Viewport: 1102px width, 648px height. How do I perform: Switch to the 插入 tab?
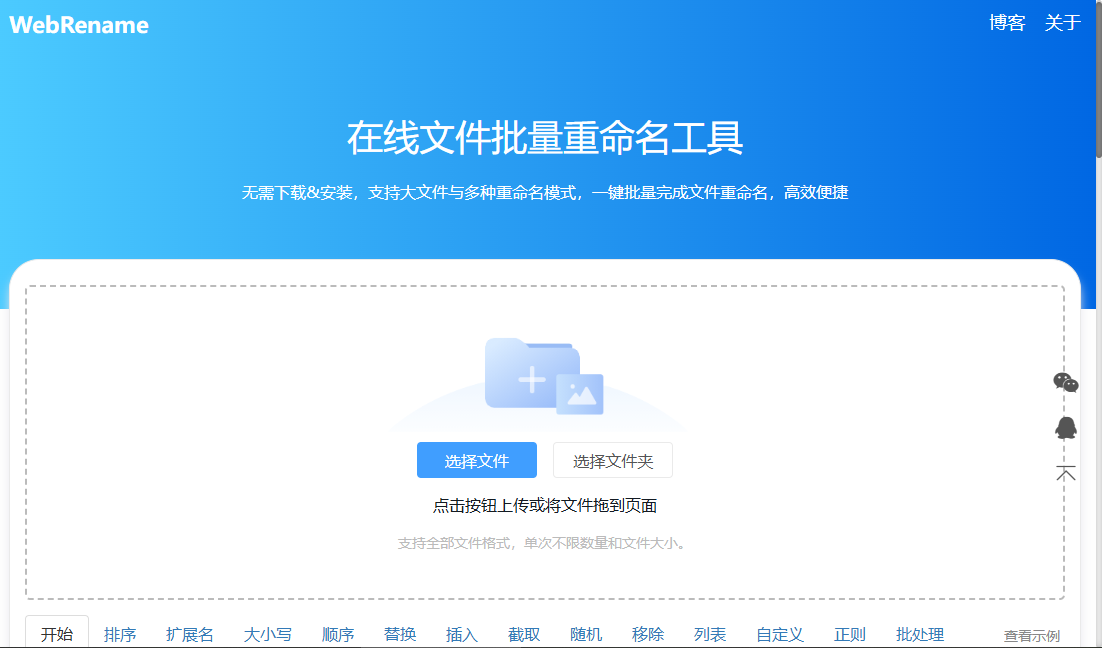pyautogui.click(x=461, y=634)
